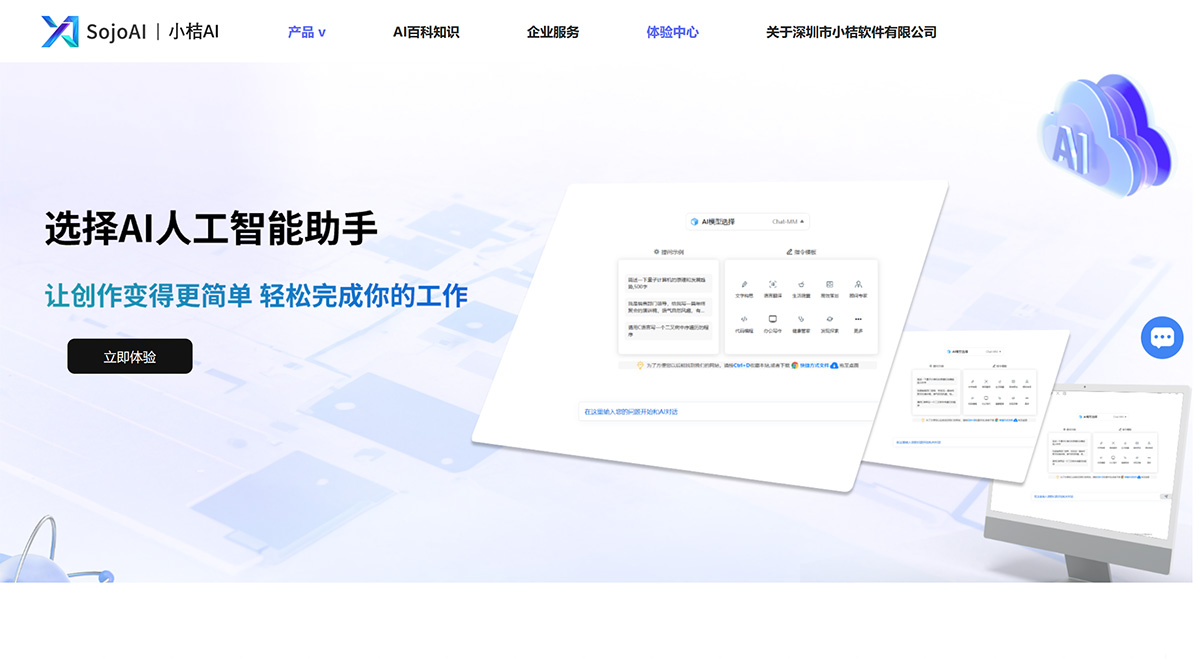The image size is (1200, 659).
Task: Select the translation template icon in the top row
Action: tap(772, 285)
